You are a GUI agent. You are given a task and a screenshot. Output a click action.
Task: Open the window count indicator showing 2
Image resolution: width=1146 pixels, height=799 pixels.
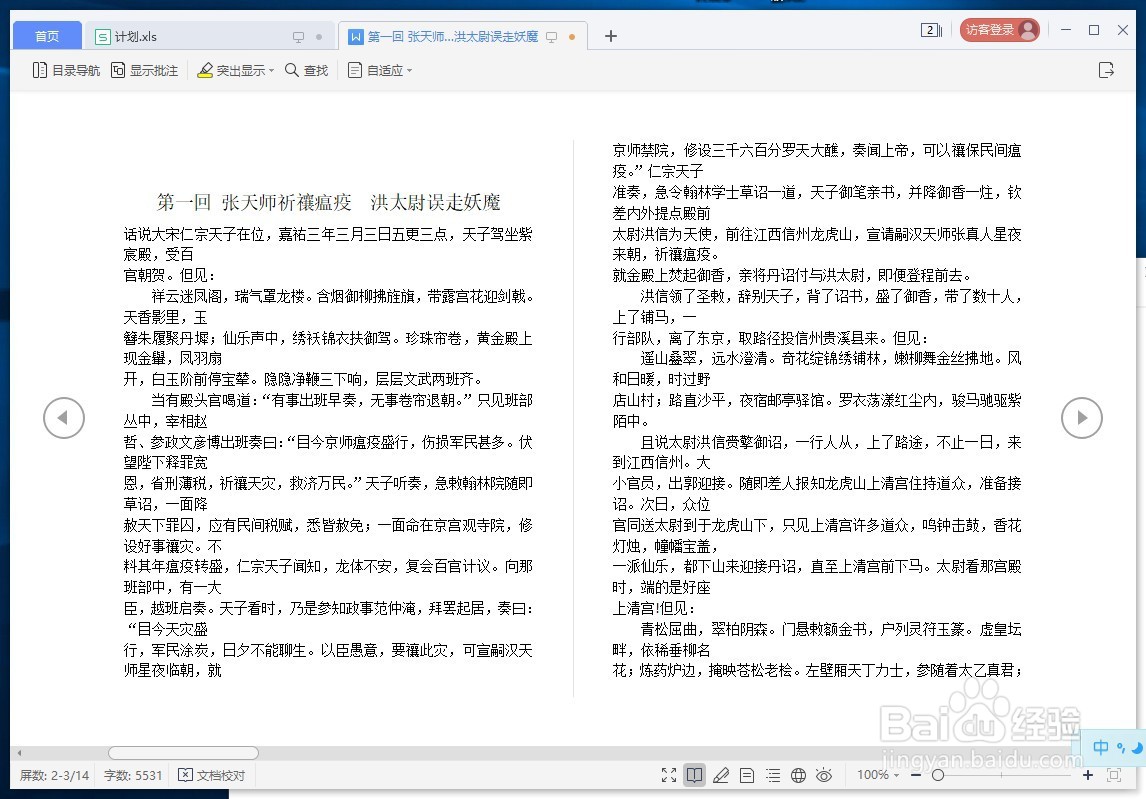point(931,30)
